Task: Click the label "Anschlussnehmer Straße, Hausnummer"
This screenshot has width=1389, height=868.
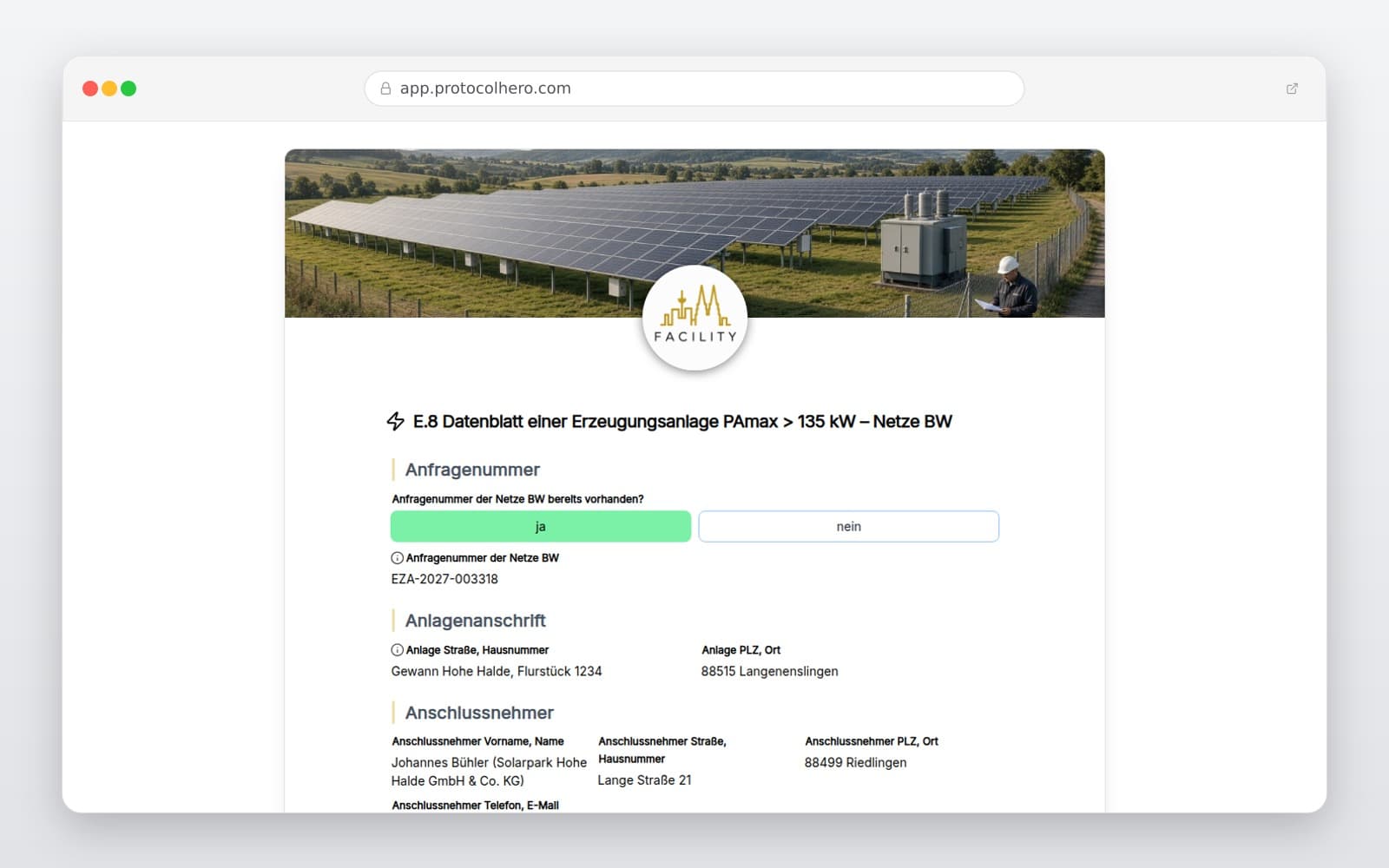Action: pyautogui.click(x=662, y=750)
